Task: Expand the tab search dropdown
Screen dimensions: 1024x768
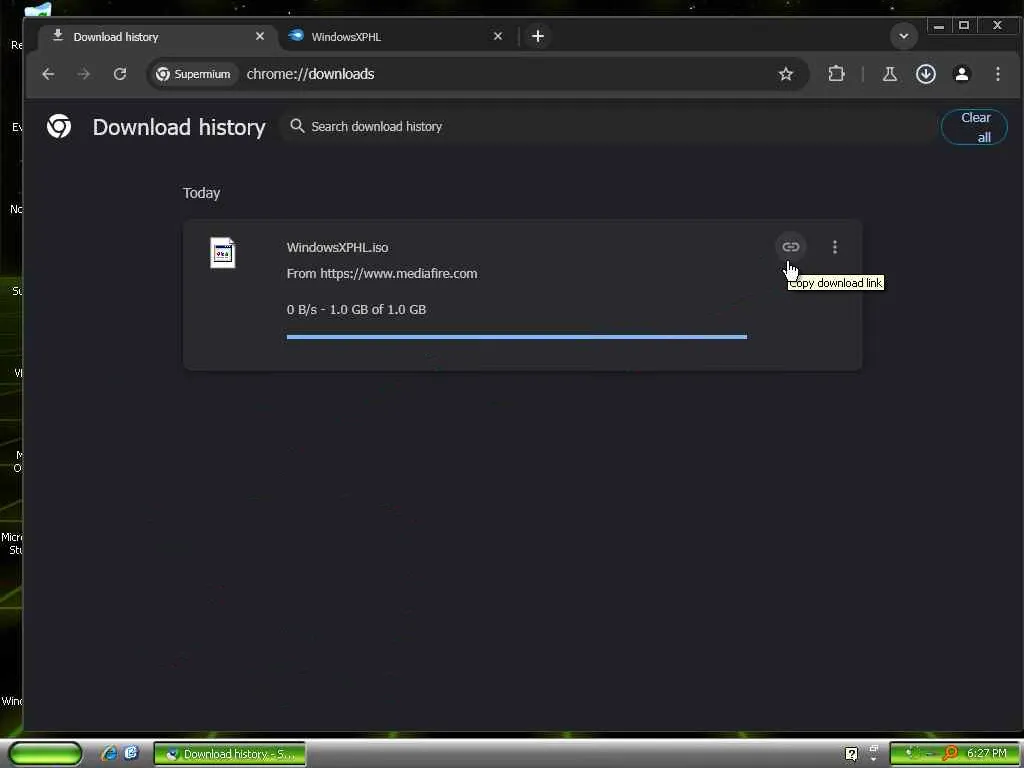Action: 904,37
